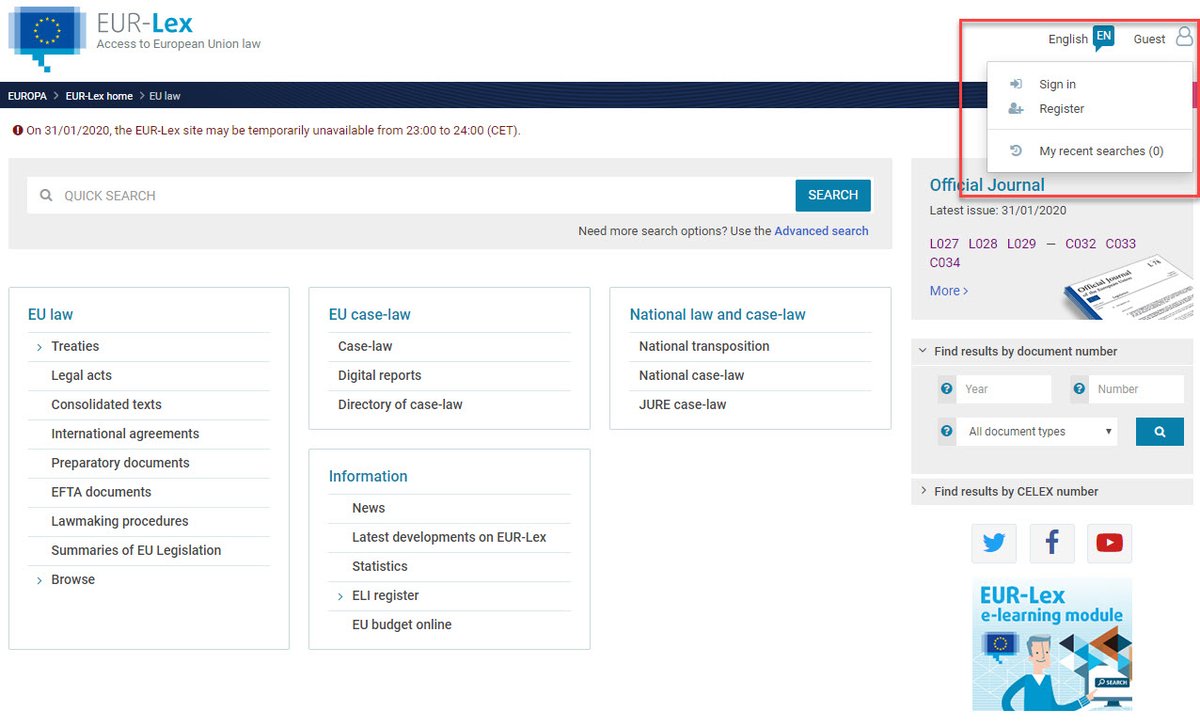Open My recent searches (0)
Screen dimensions: 1200x727
click(x=1101, y=151)
